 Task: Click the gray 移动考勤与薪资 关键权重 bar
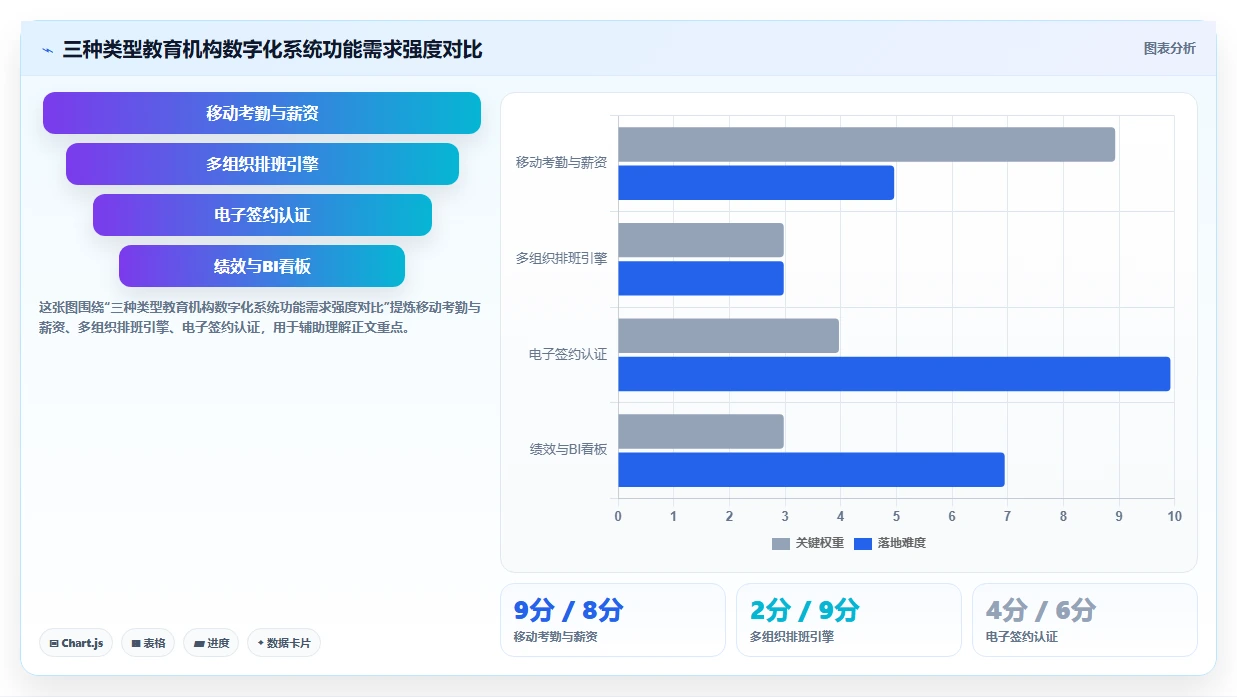coord(866,144)
